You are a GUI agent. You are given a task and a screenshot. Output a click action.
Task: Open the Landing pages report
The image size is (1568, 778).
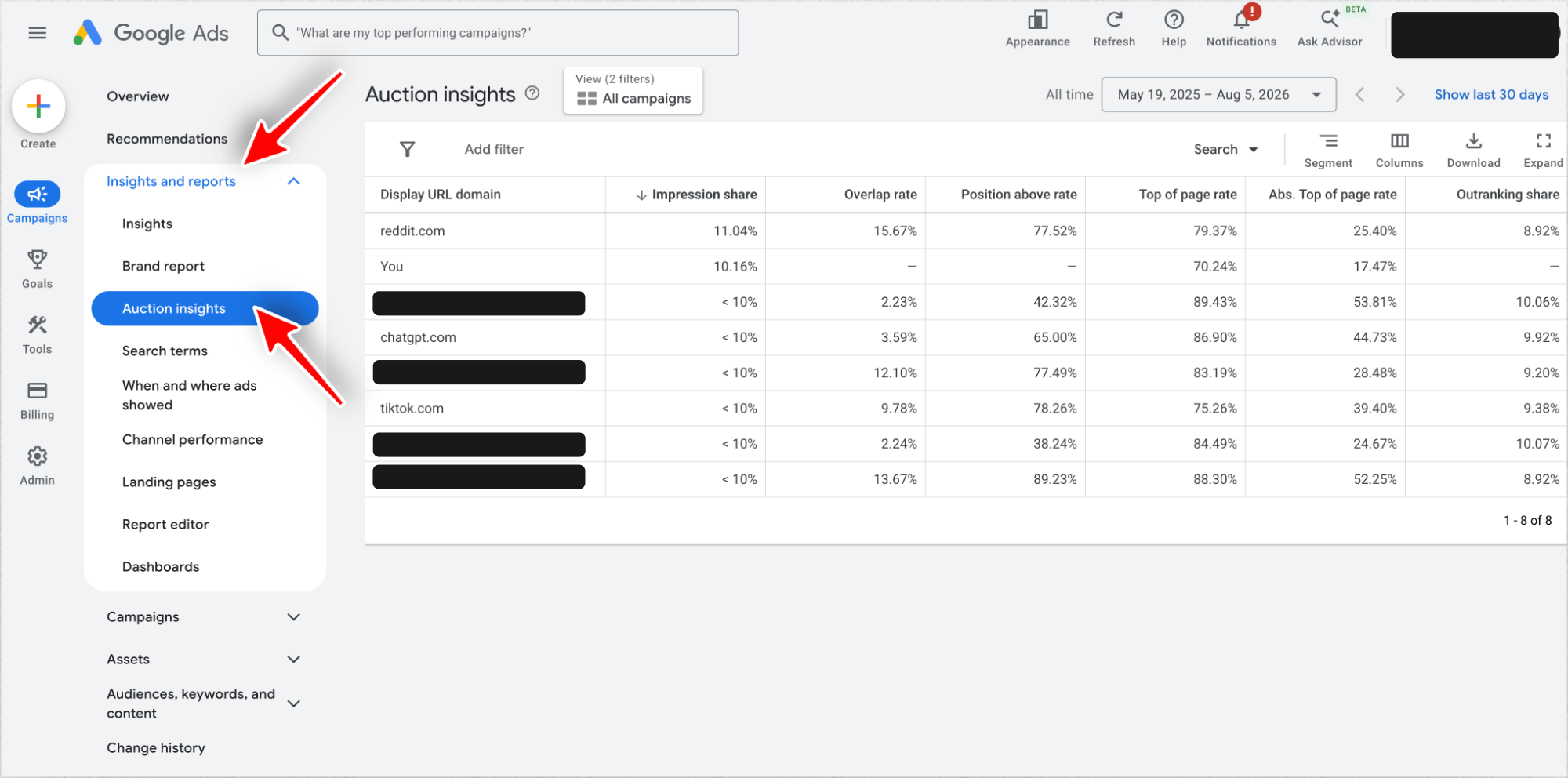169,482
